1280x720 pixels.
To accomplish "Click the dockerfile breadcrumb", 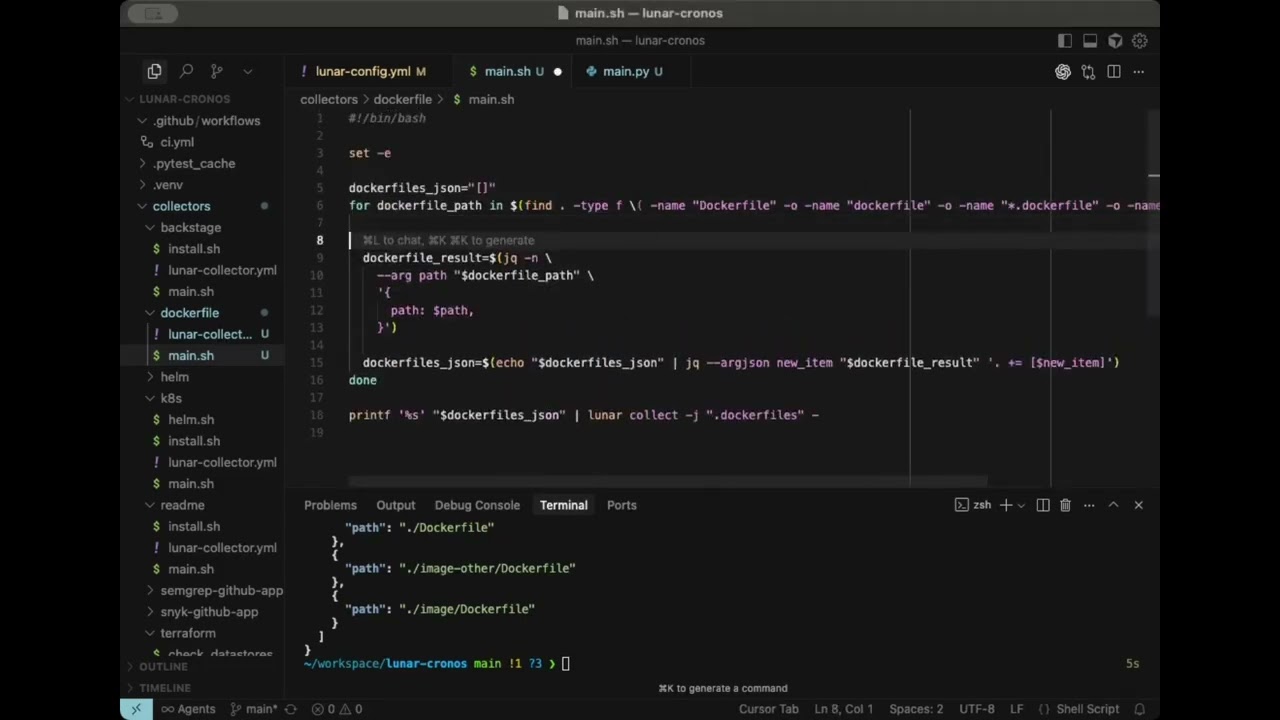I will (403, 100).
